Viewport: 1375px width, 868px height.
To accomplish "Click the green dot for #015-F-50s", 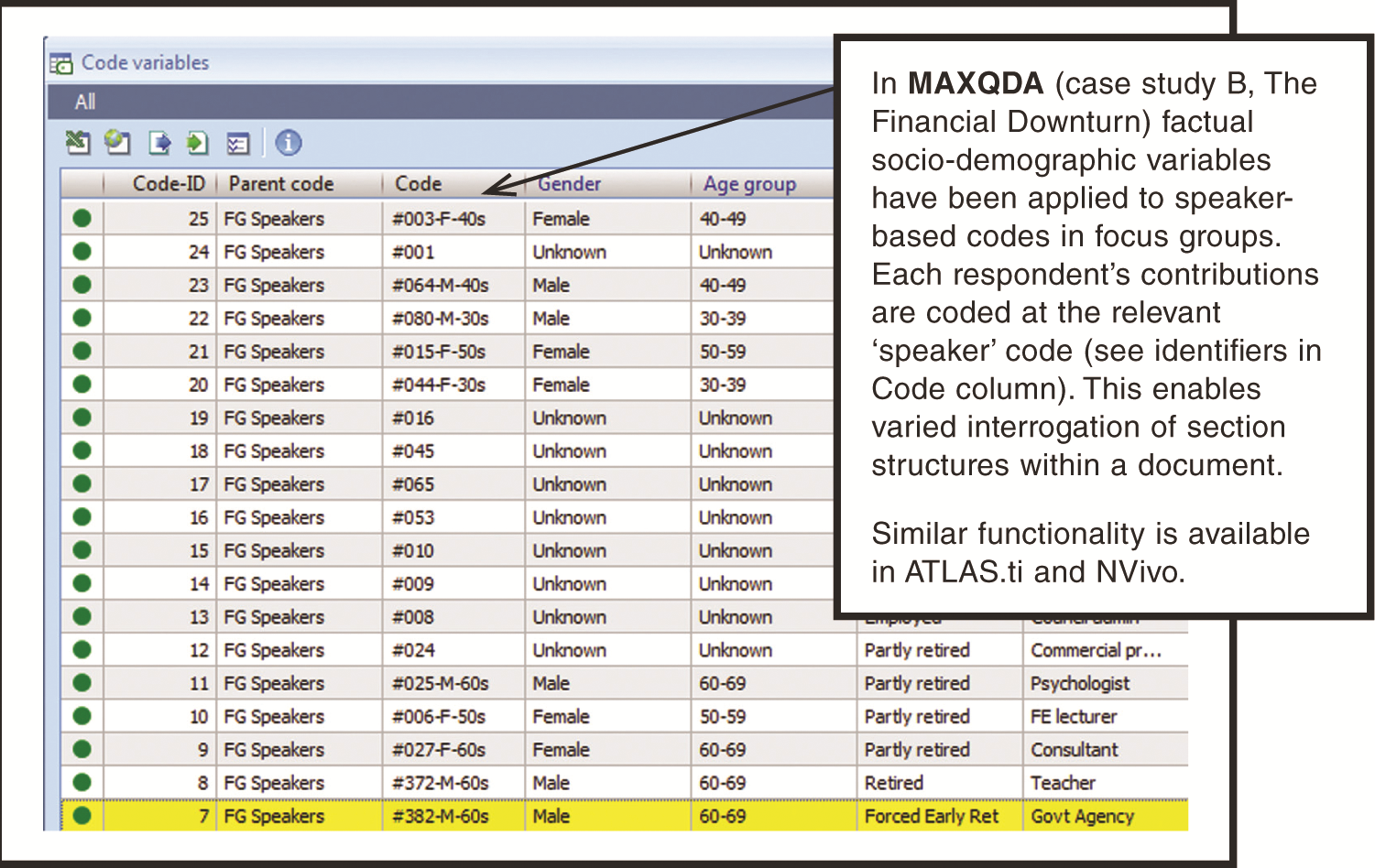I will (82, 351).
